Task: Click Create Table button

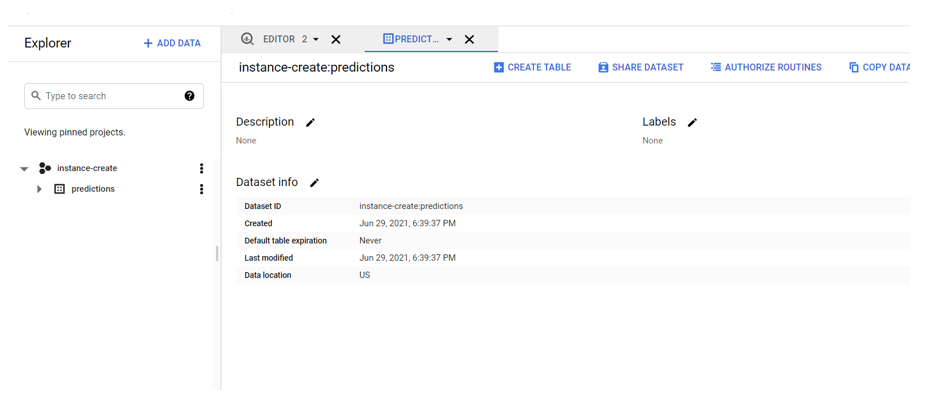Action: click(x=532, y=67)
